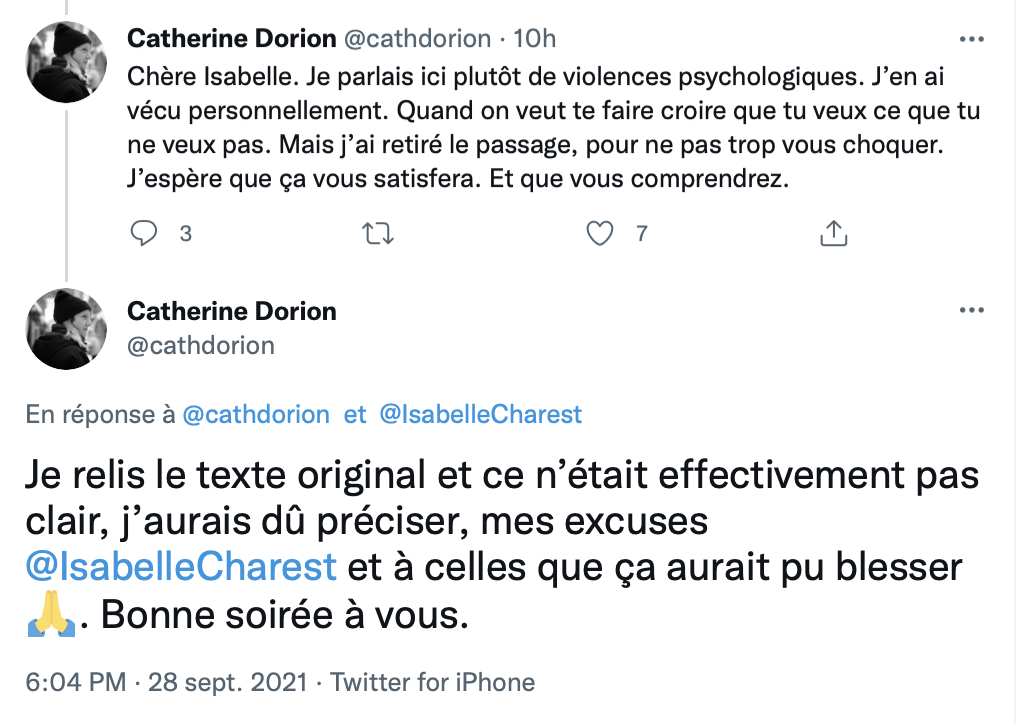Open @cathdorion in the 'En réponse à' line
This screenshot has width=1018, height=724.
point(256,414)
